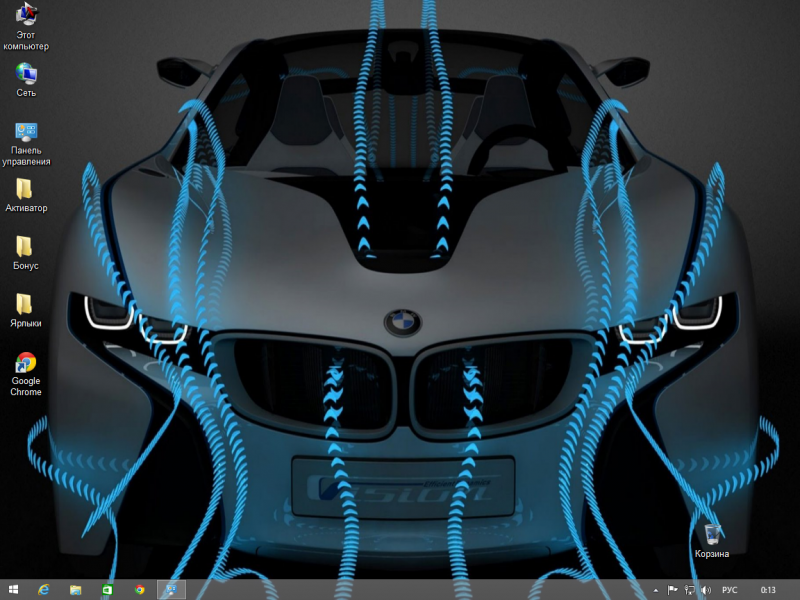
Task: Open the Этот компьютер desktop icon
Action: [x=26, y=27]
